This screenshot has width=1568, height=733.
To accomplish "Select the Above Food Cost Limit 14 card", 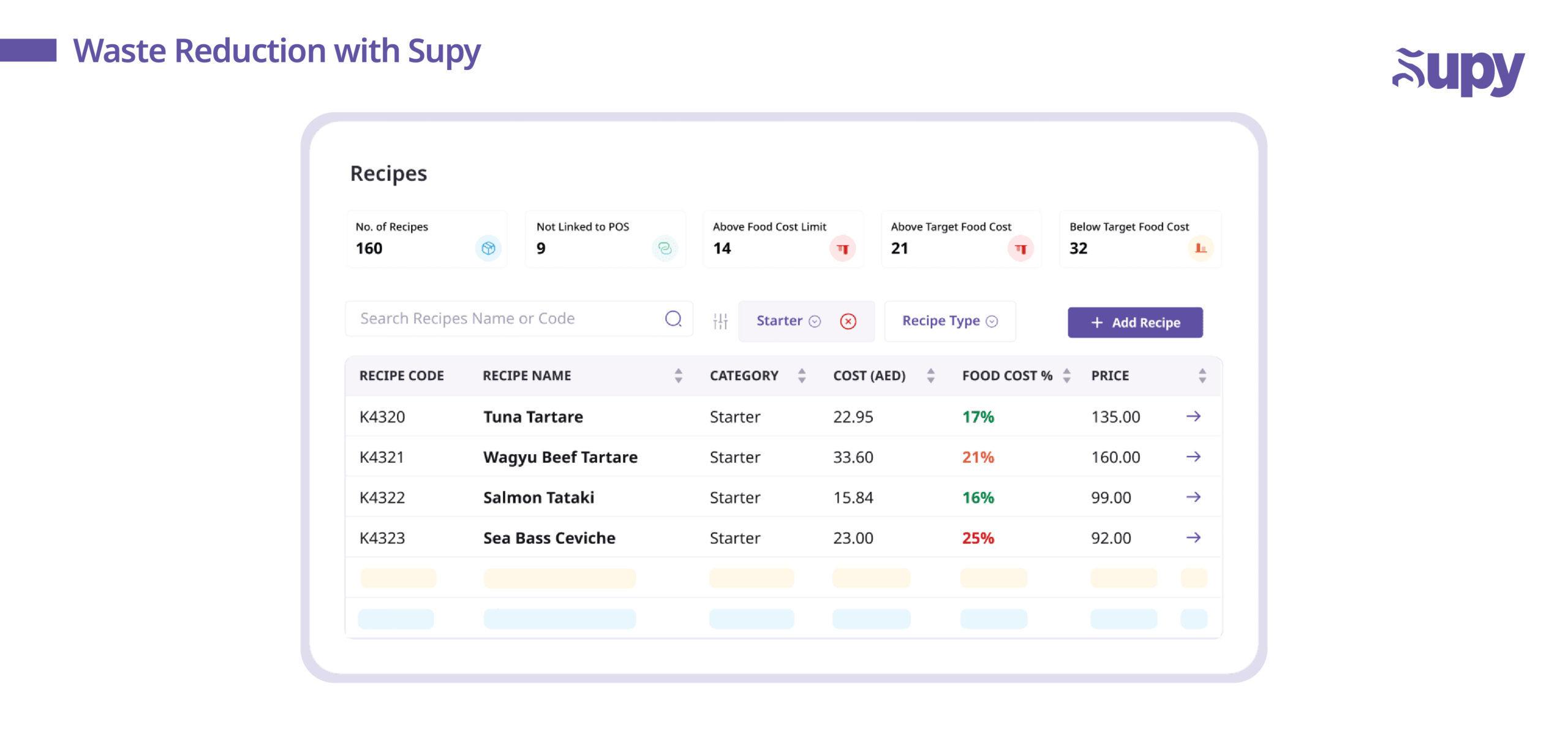I will click(x=783, y=239).
